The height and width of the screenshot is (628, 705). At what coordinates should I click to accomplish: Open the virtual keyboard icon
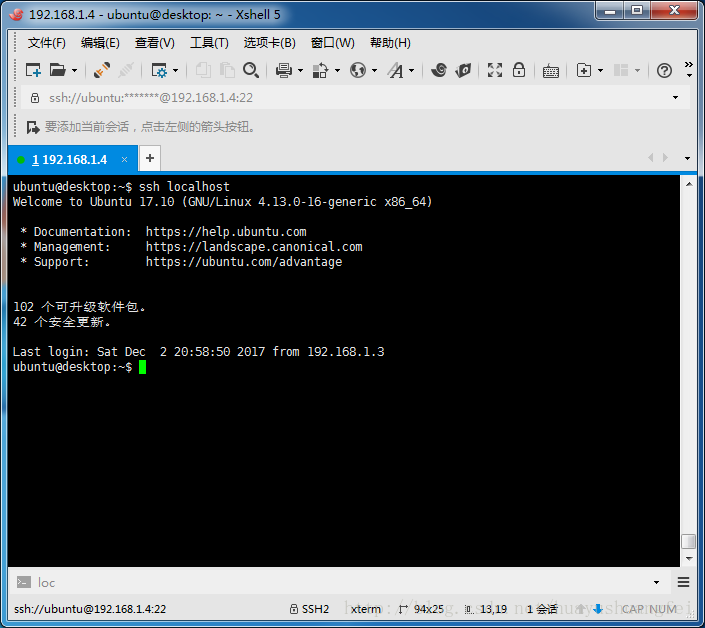551,71
